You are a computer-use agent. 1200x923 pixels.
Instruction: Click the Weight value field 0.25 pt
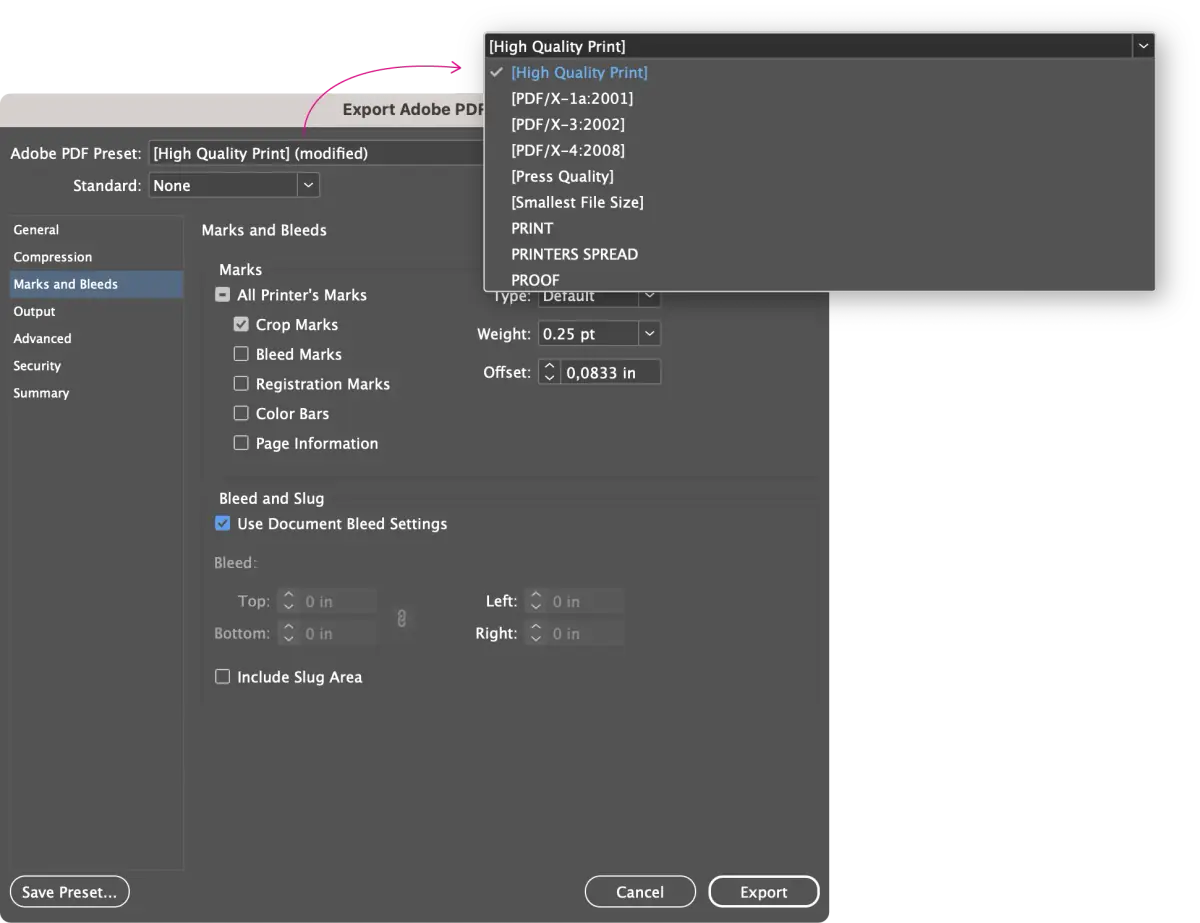click(x=588, y=334)
